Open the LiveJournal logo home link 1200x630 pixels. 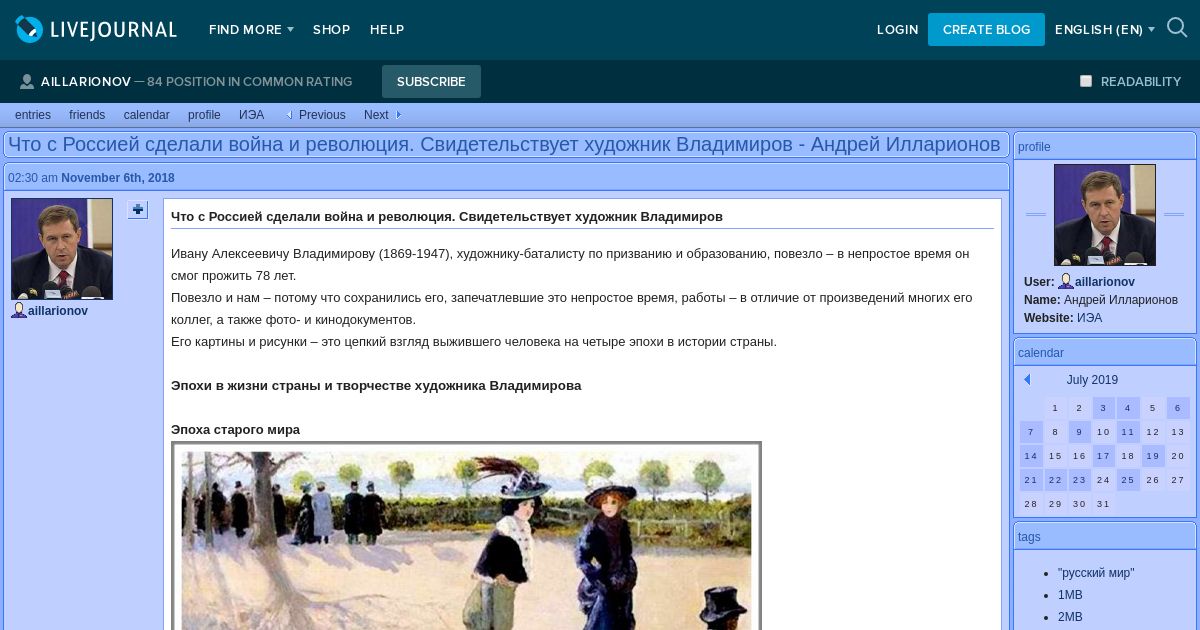pos(96,29)
